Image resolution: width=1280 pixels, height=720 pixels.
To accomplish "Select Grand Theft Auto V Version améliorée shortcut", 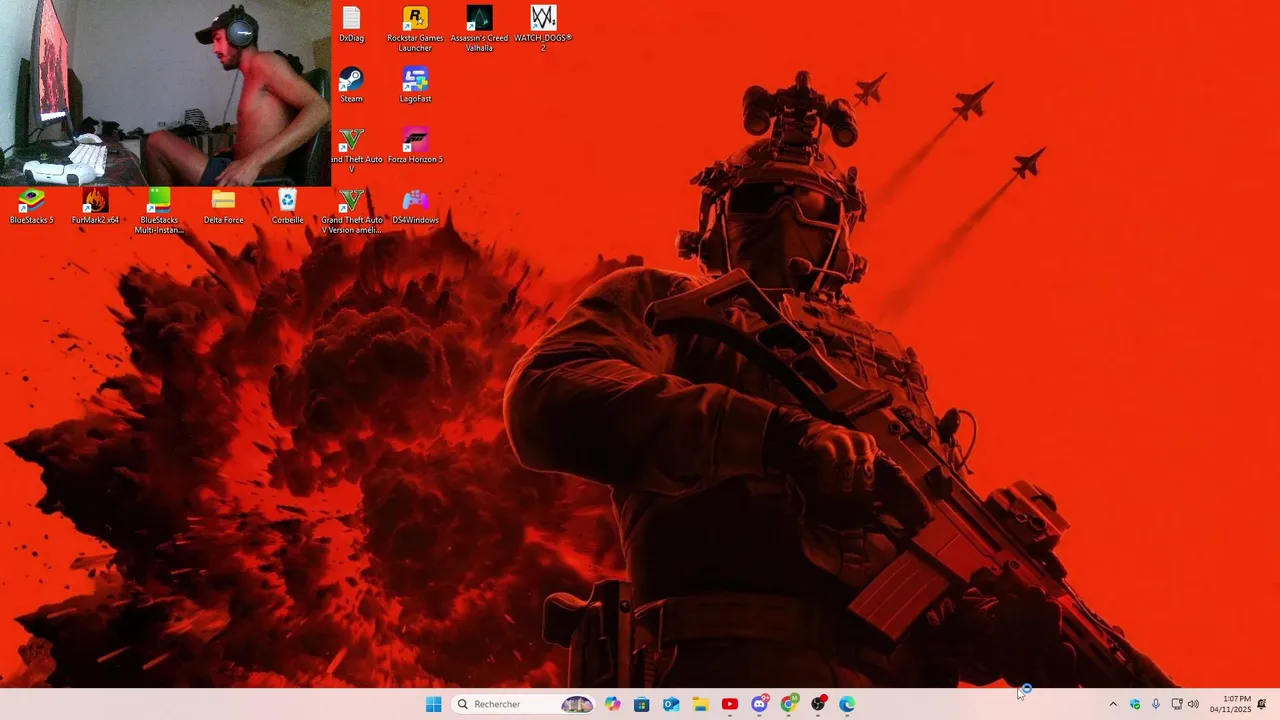I will (351, 211).
